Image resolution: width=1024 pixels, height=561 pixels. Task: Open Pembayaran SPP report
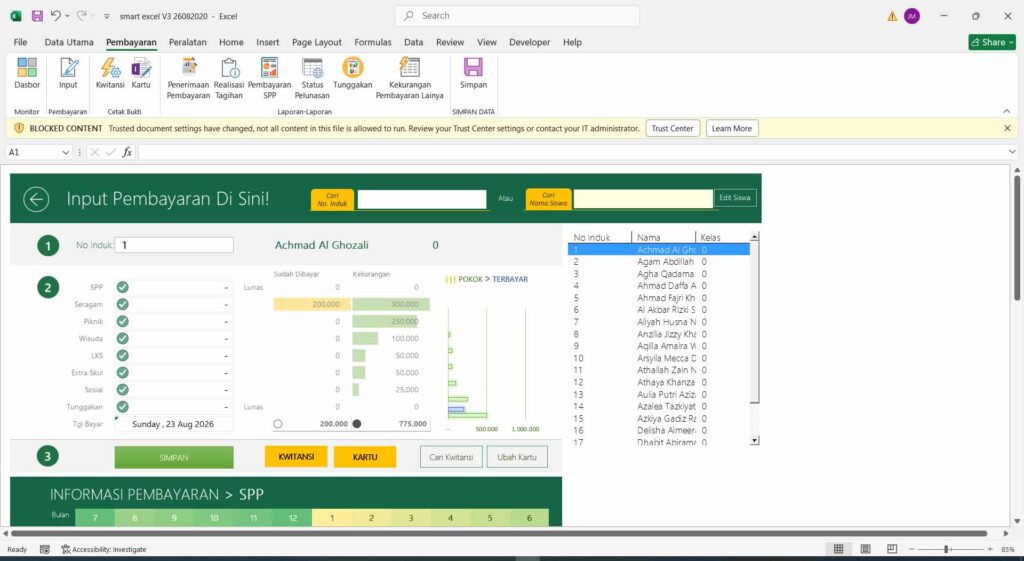269,78
